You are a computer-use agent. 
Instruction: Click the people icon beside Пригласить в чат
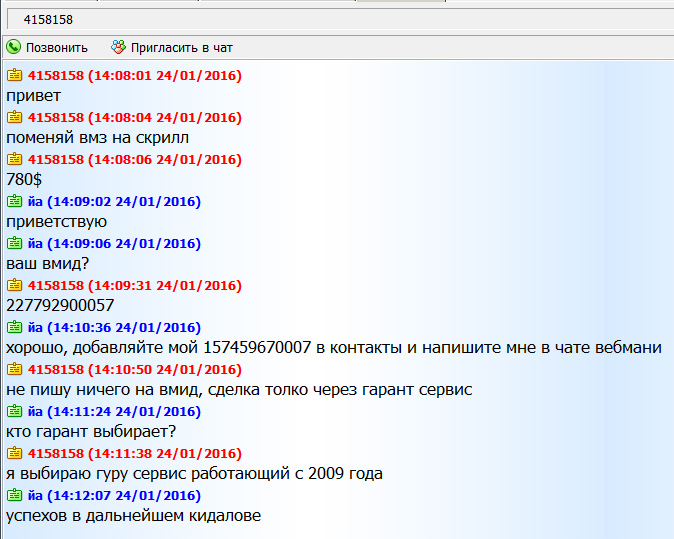119,47
